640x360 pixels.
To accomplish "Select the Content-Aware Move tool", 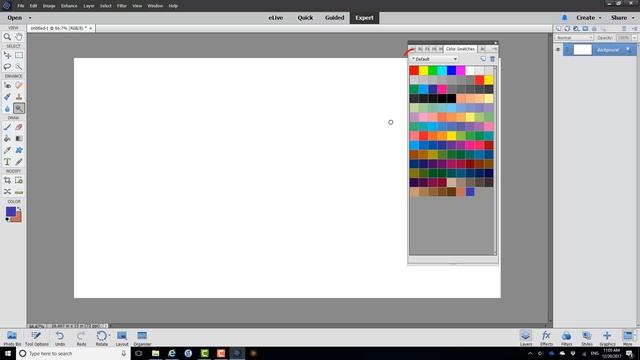I will coord(7,192).
